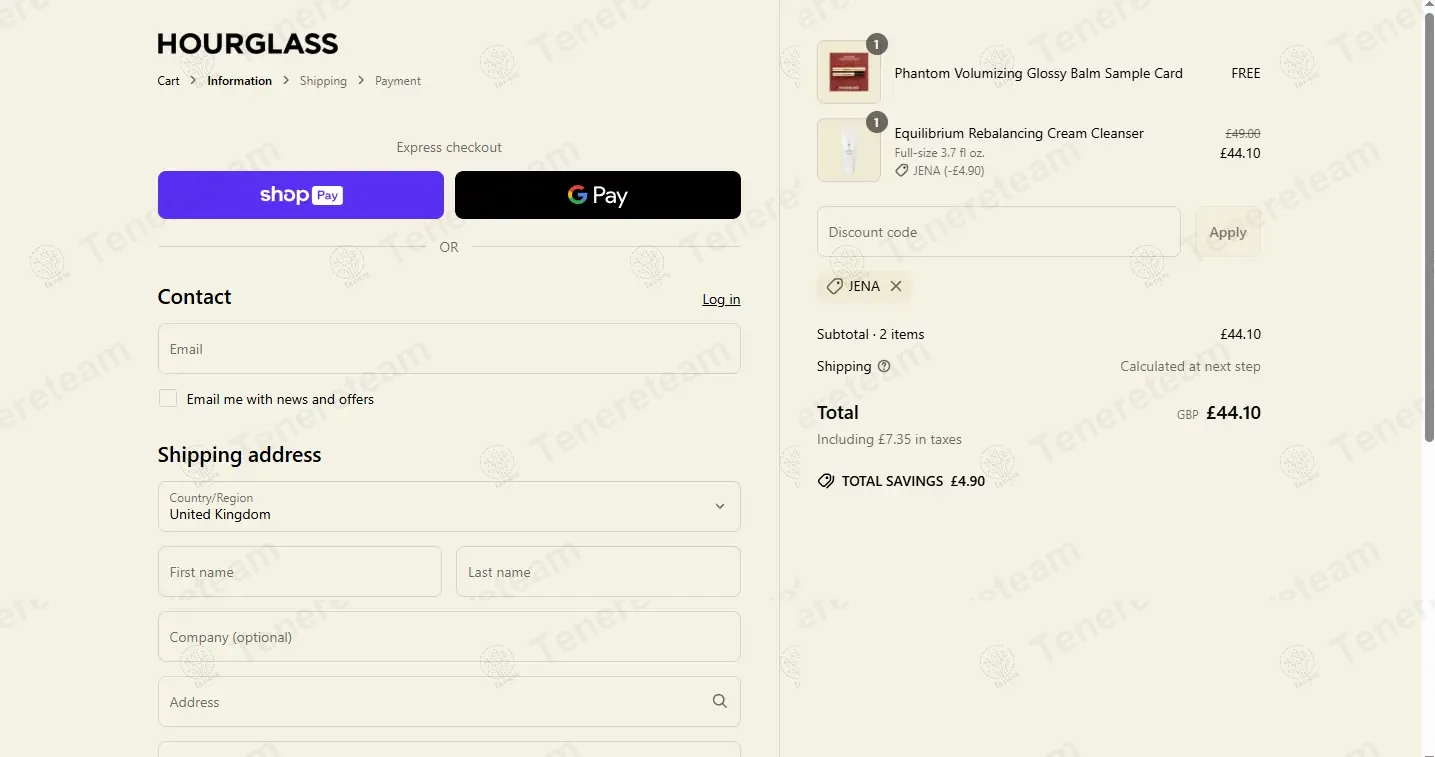Click into the Company (optional) field
This screenshot has width=1435, height=757.
click(449, 637)
